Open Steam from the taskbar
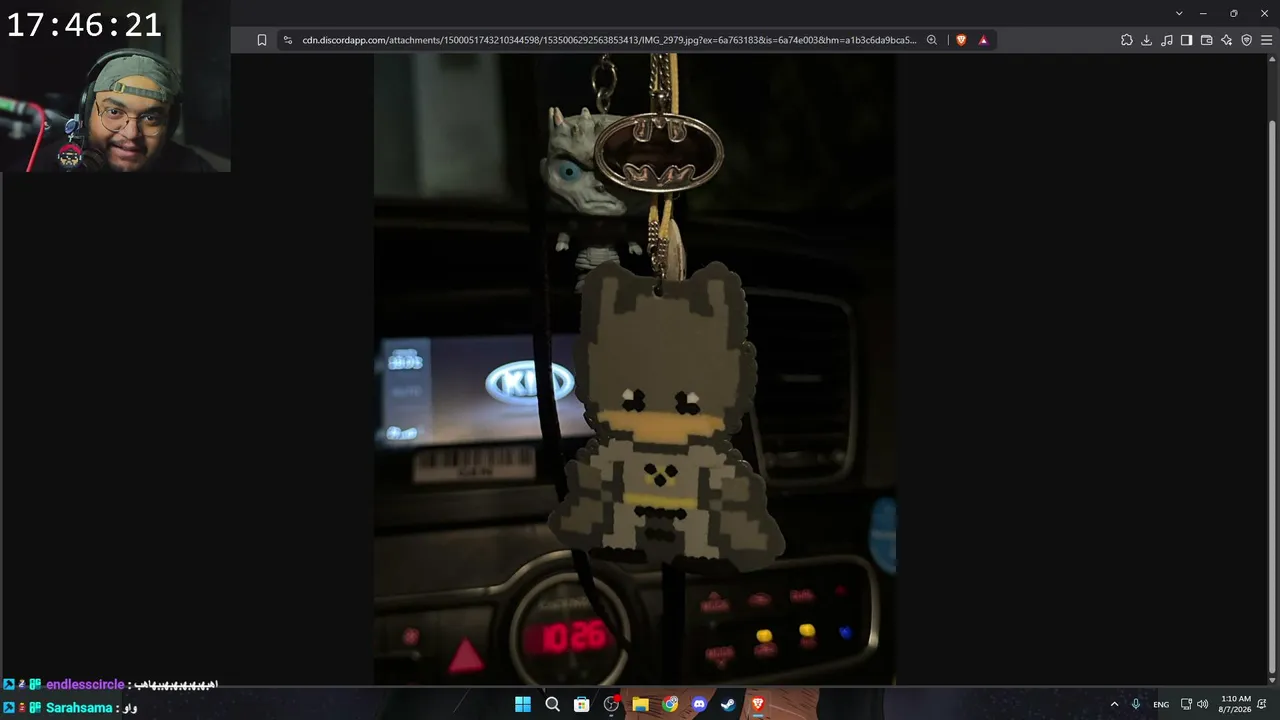The height and width of the screenshot is (720, 1280). click(728, 705)
